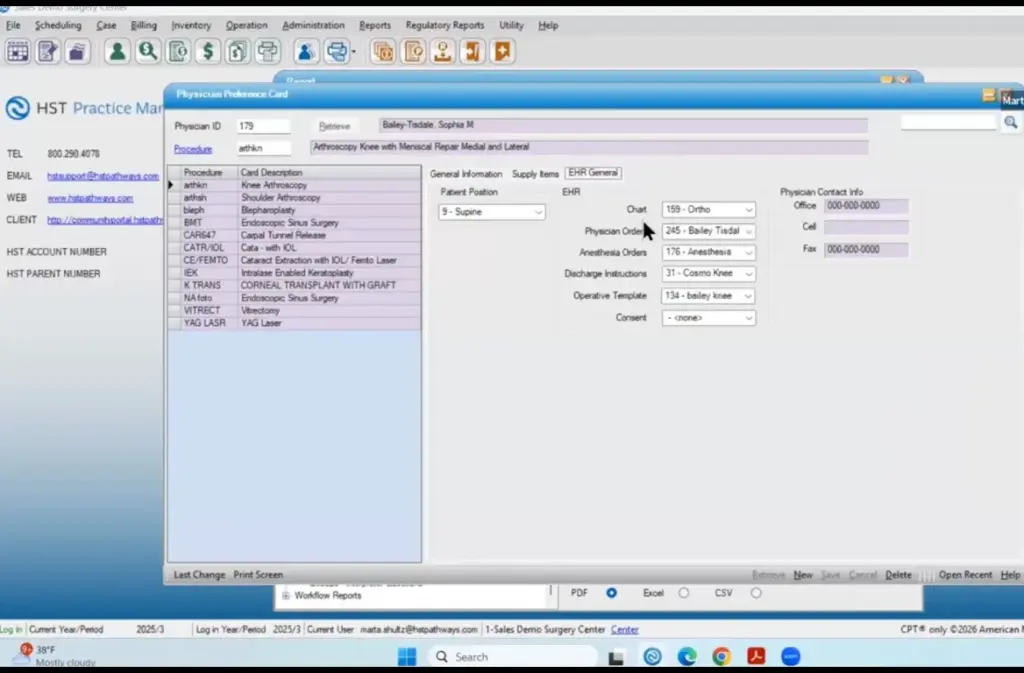Screen dimensions: 1024x673
Task: Click the orange stacked documents toolbar icon
Action: tap(383, 52)
